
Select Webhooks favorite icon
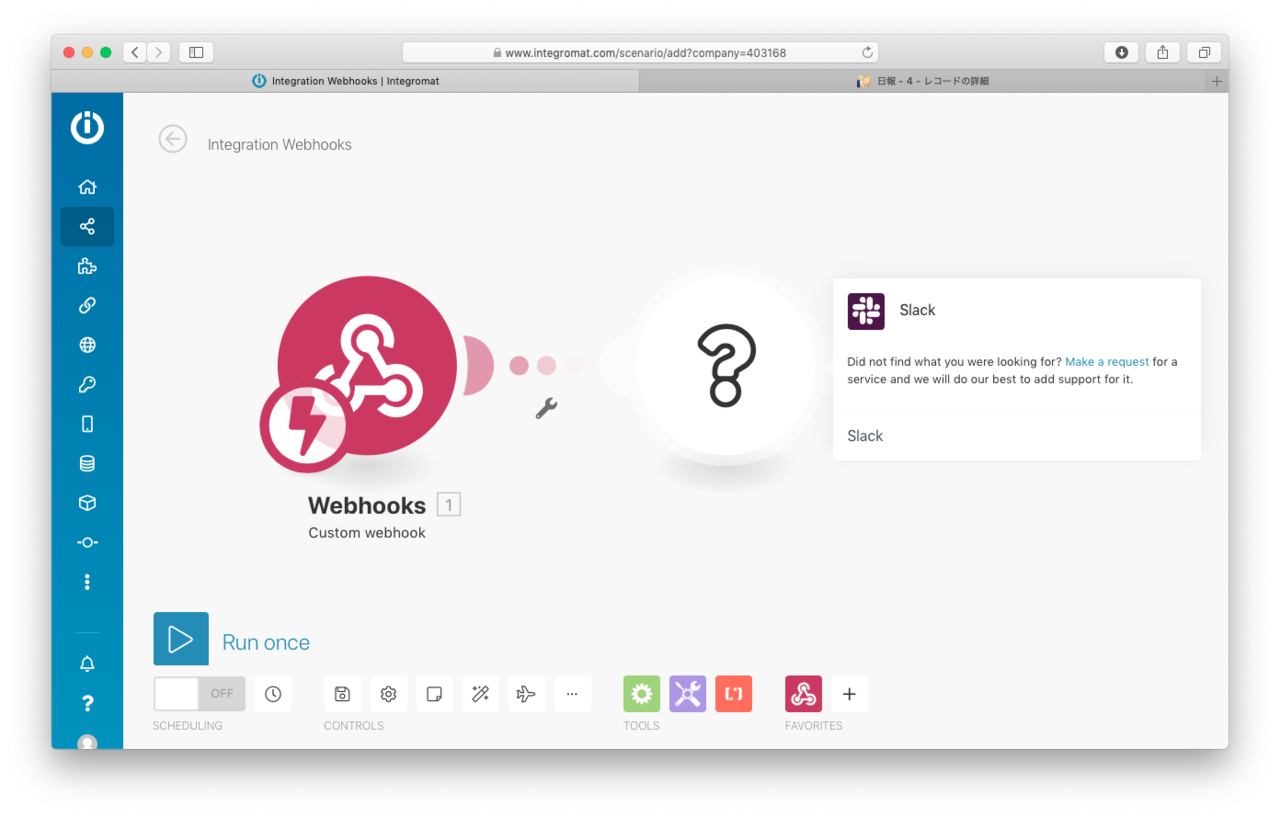point(803,694)
